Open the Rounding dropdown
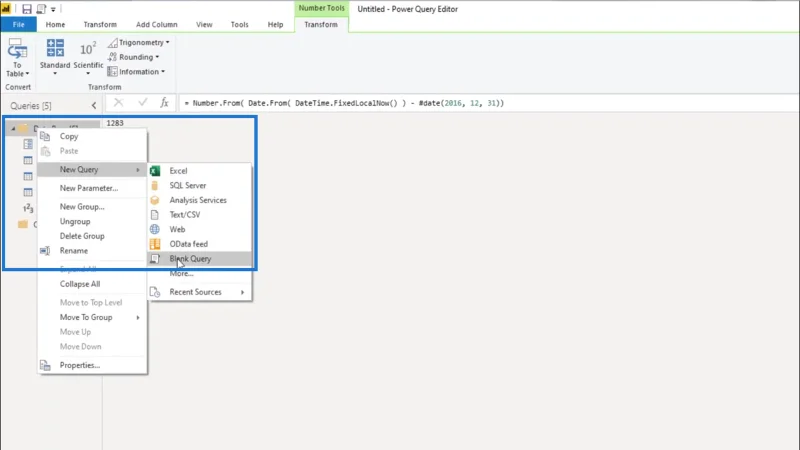 click(x=134, y=57)
